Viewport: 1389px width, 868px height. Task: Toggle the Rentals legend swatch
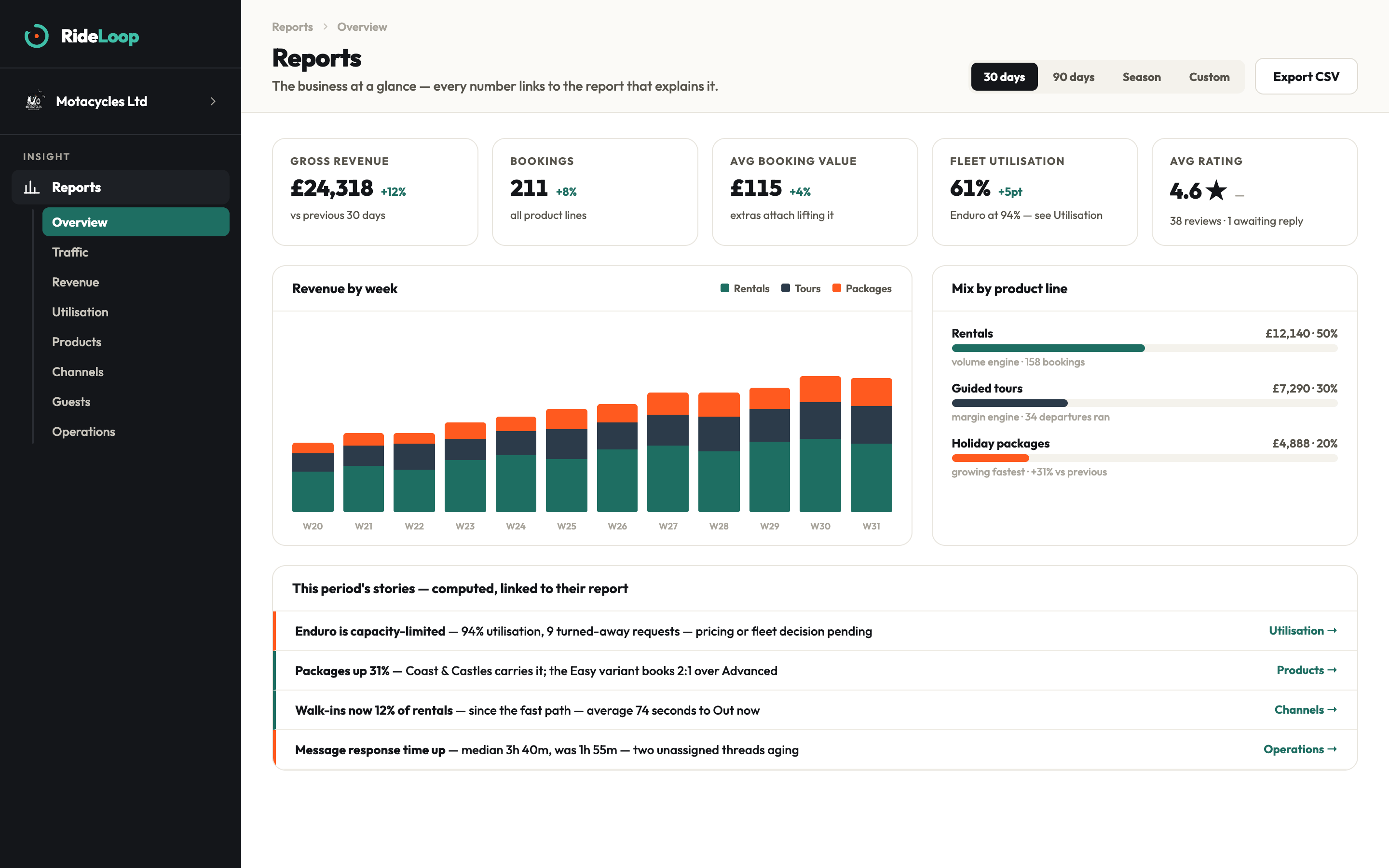click(x=724, y=288)
